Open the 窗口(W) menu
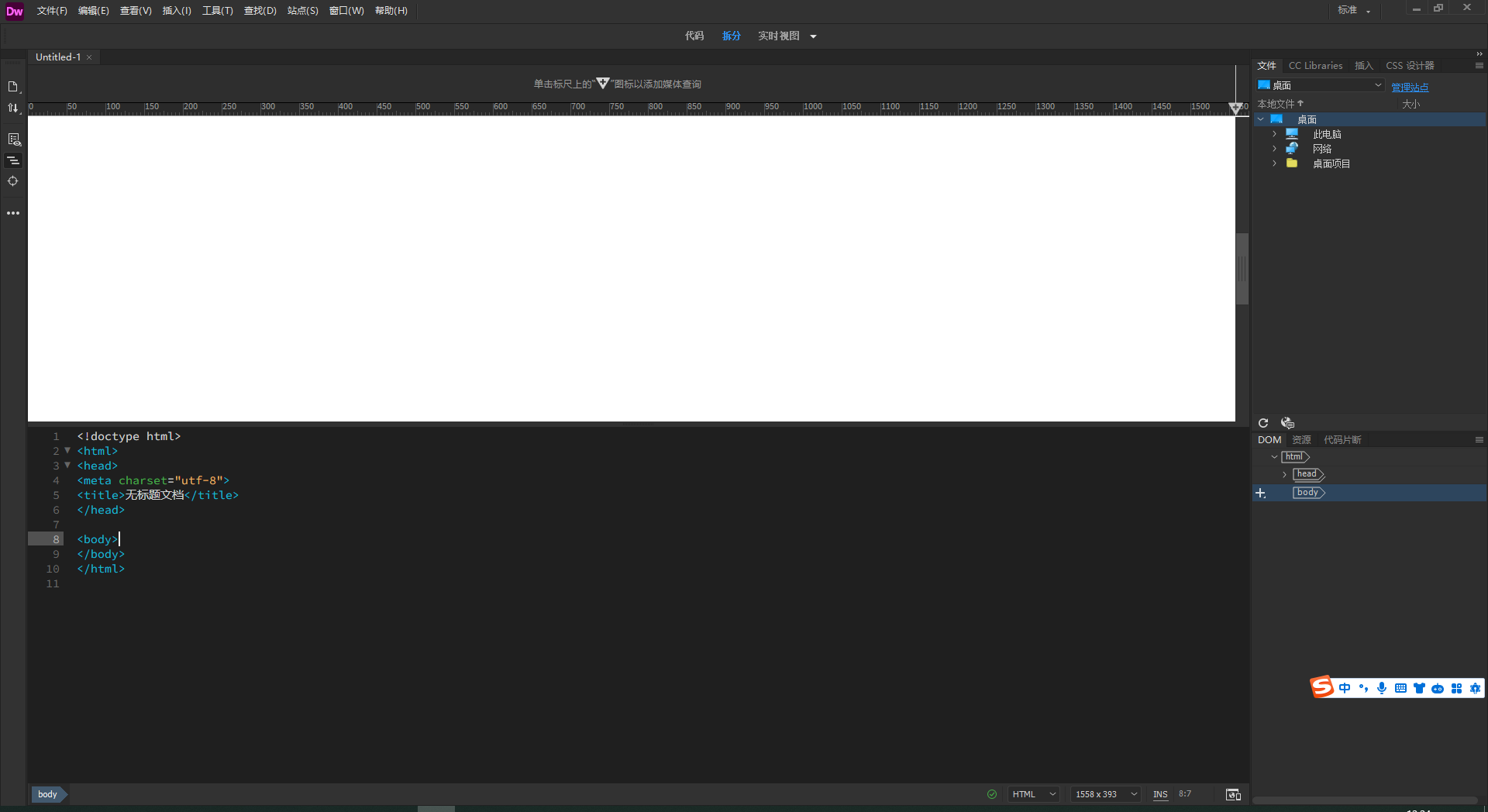The height and width of the screenshot is (812, 1488). point(346,11)
